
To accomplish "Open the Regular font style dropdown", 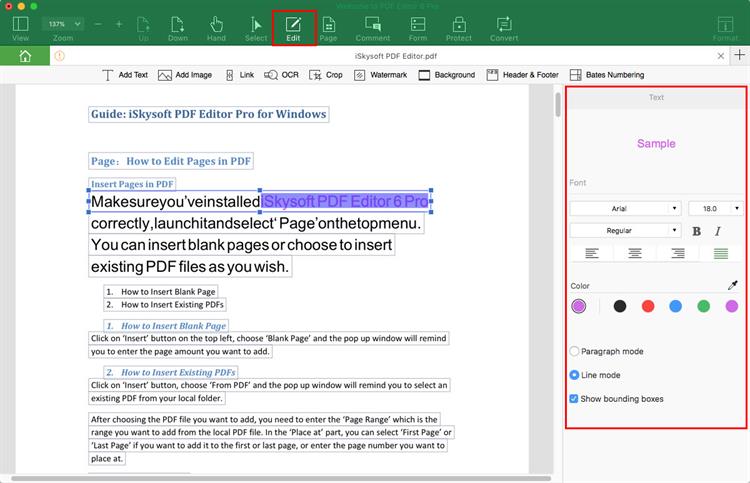I will [x=625, y=231].
